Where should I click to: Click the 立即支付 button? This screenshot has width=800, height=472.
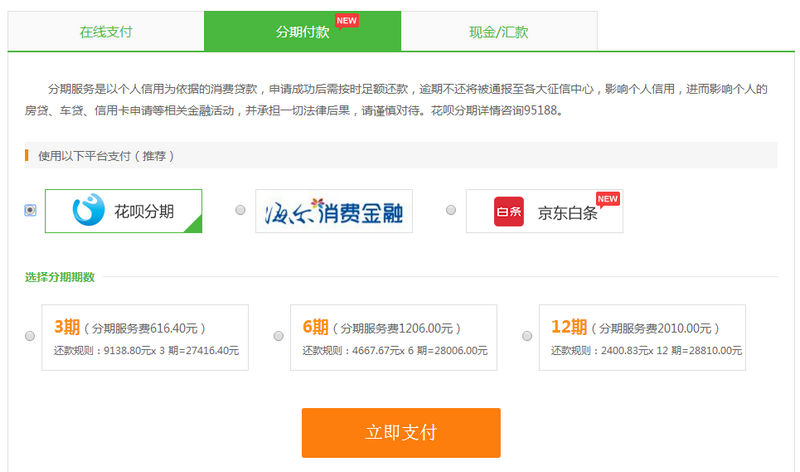coord(401,433)
